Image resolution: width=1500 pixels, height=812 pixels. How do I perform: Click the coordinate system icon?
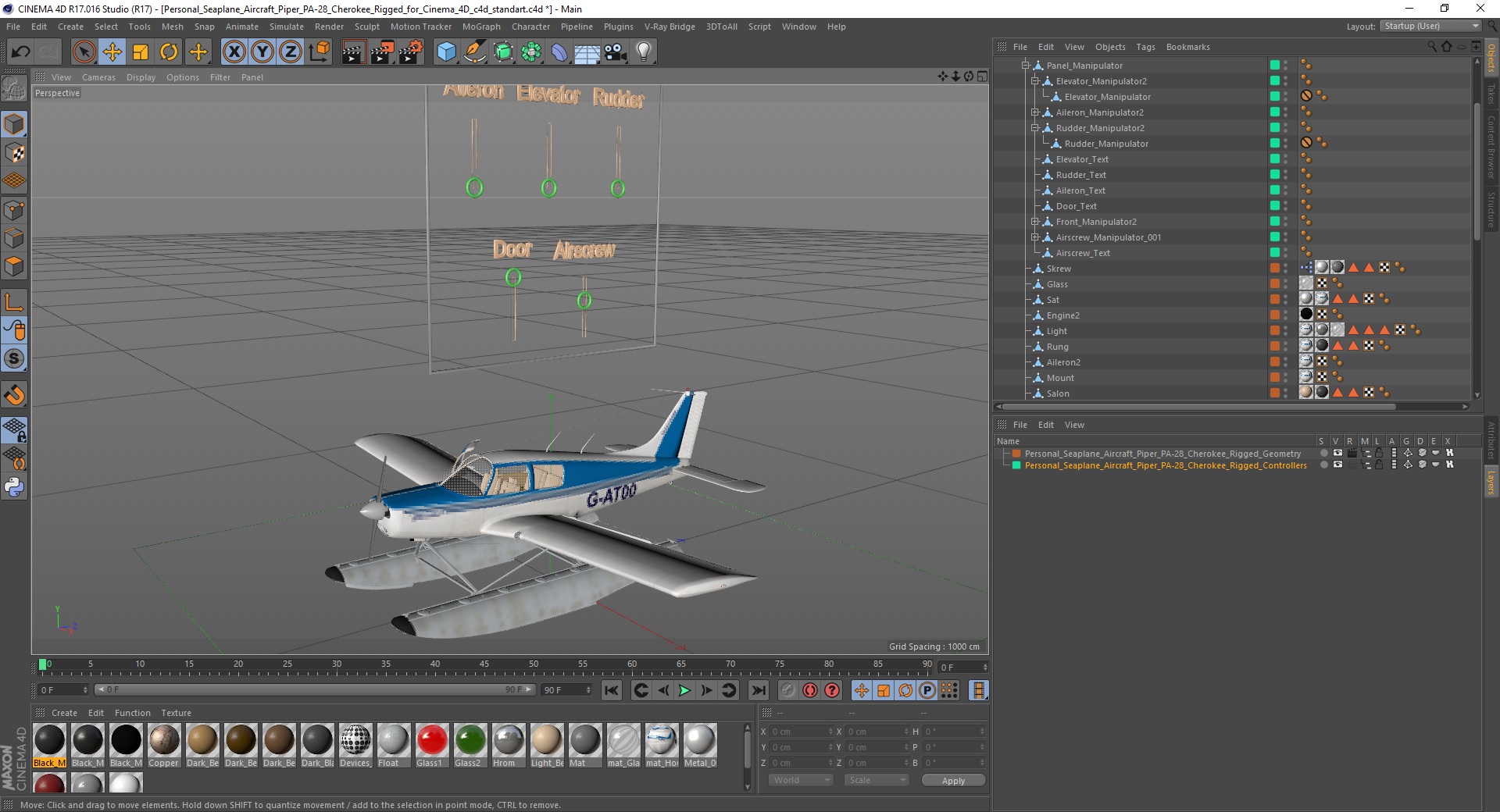tap(319, 52)
